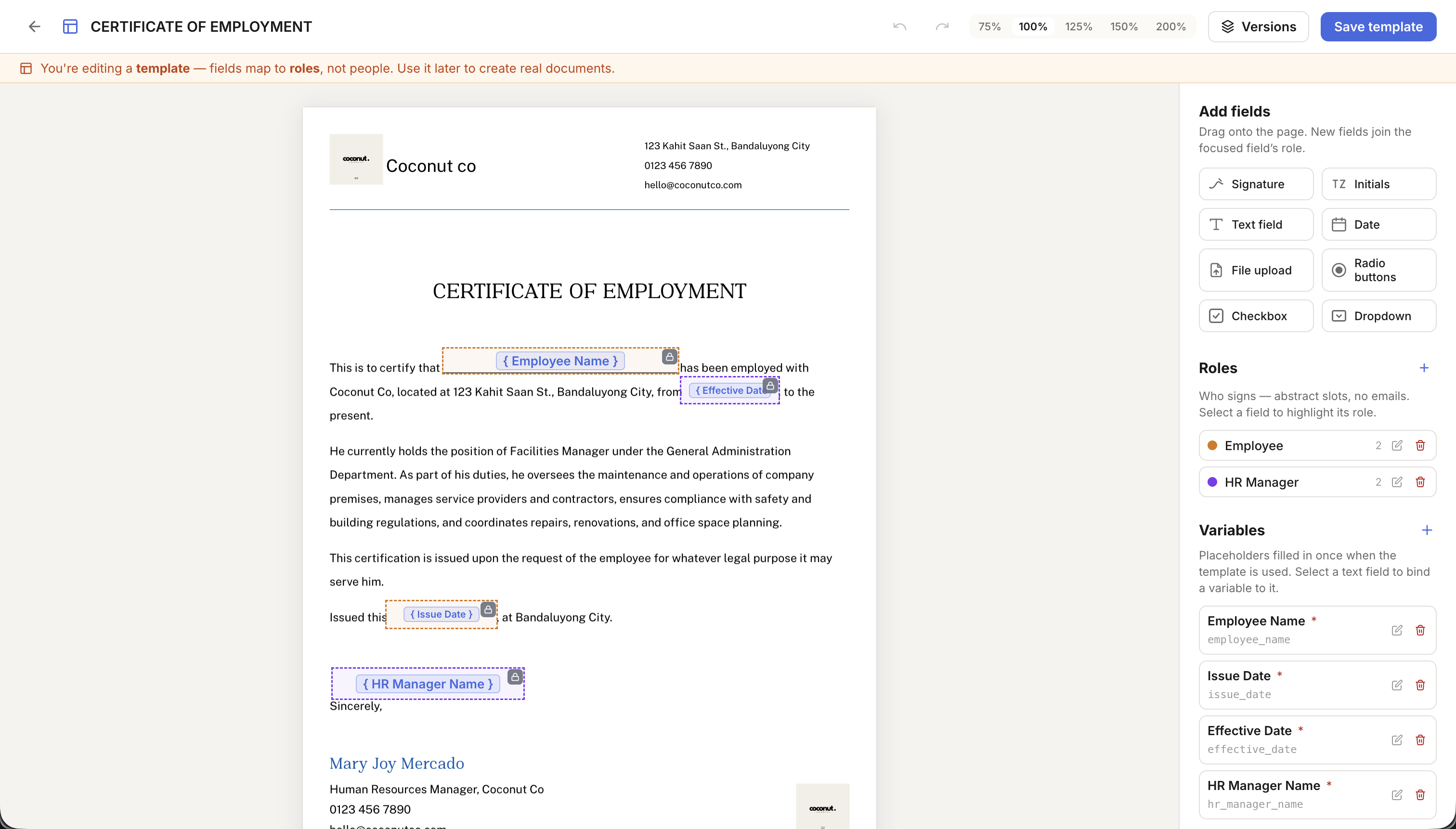Click the lock icon on HR Manager Name field
The height and width of the screenshot is (829, 1456).
(515, 676)
